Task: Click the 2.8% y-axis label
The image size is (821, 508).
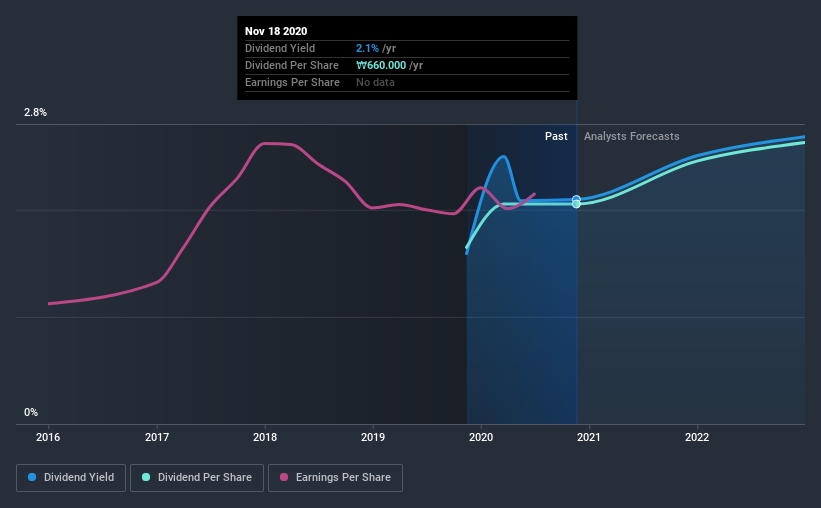Action: 35,112
